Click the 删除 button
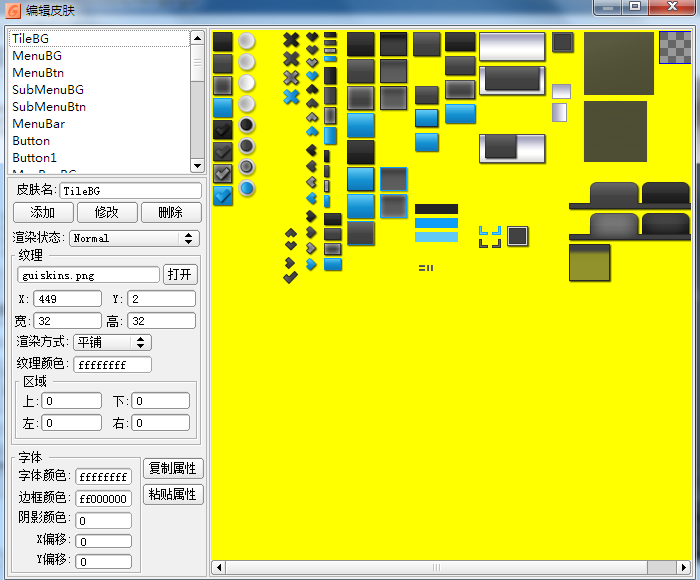700x580 pixels. tap(171, 212)
